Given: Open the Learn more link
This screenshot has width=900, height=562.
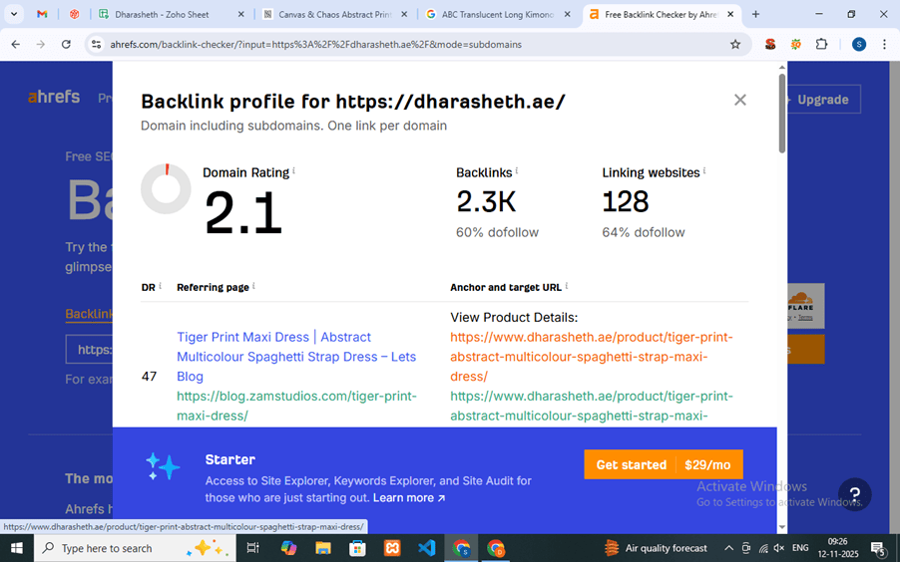Looking at the screenshot, I should [x=409, y=498].
